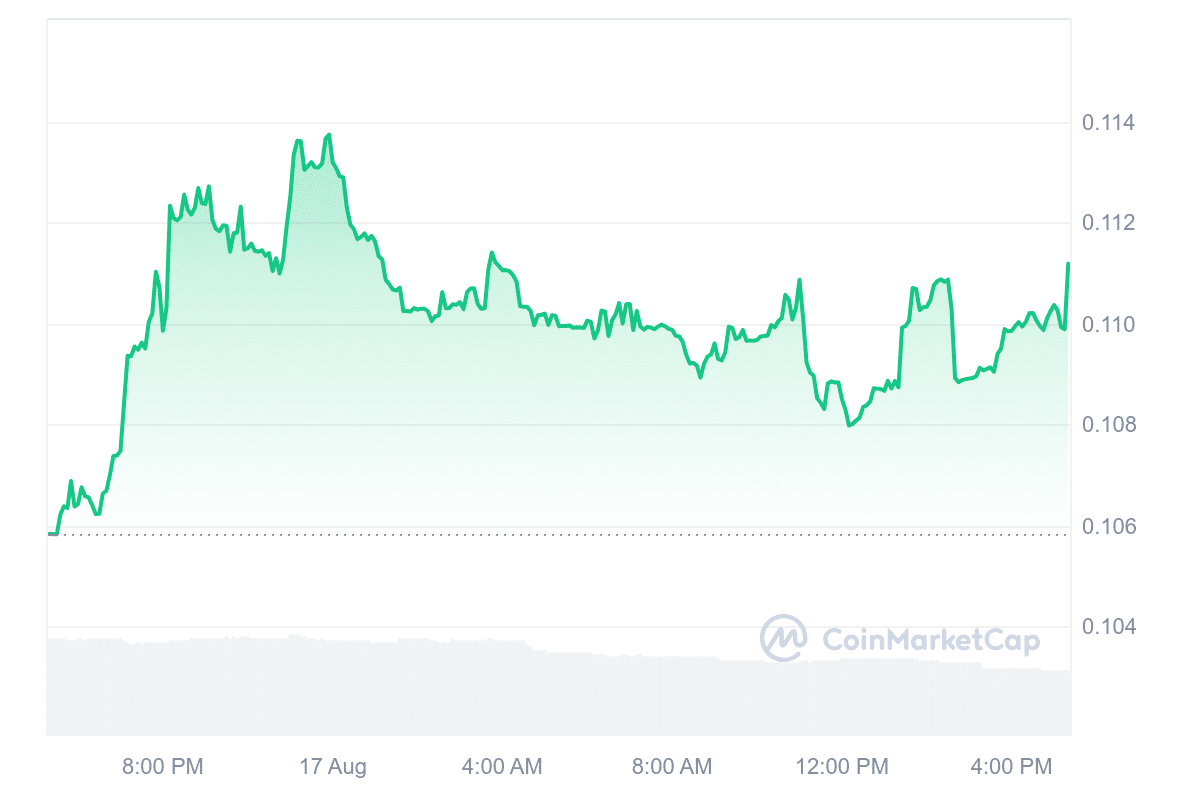The width and height of the screenshot is (1200, 800).
Task: Select the 17 Aug date label
Action: tap(333, 767)
